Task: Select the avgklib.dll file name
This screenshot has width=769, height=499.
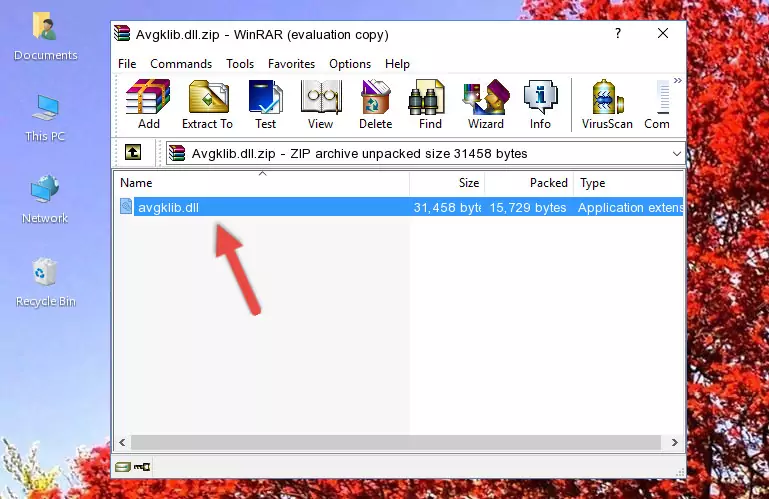Action: pyautogui.click(x=168, y=208)
